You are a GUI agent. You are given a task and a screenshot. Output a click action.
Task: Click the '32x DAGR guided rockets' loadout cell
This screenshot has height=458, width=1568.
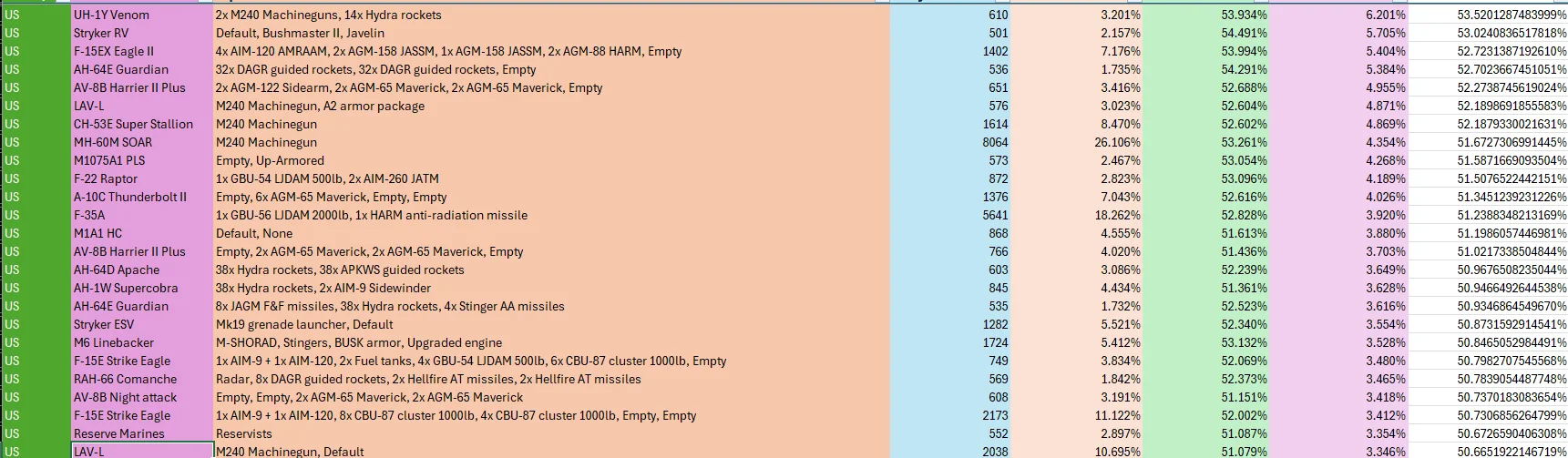551,69
